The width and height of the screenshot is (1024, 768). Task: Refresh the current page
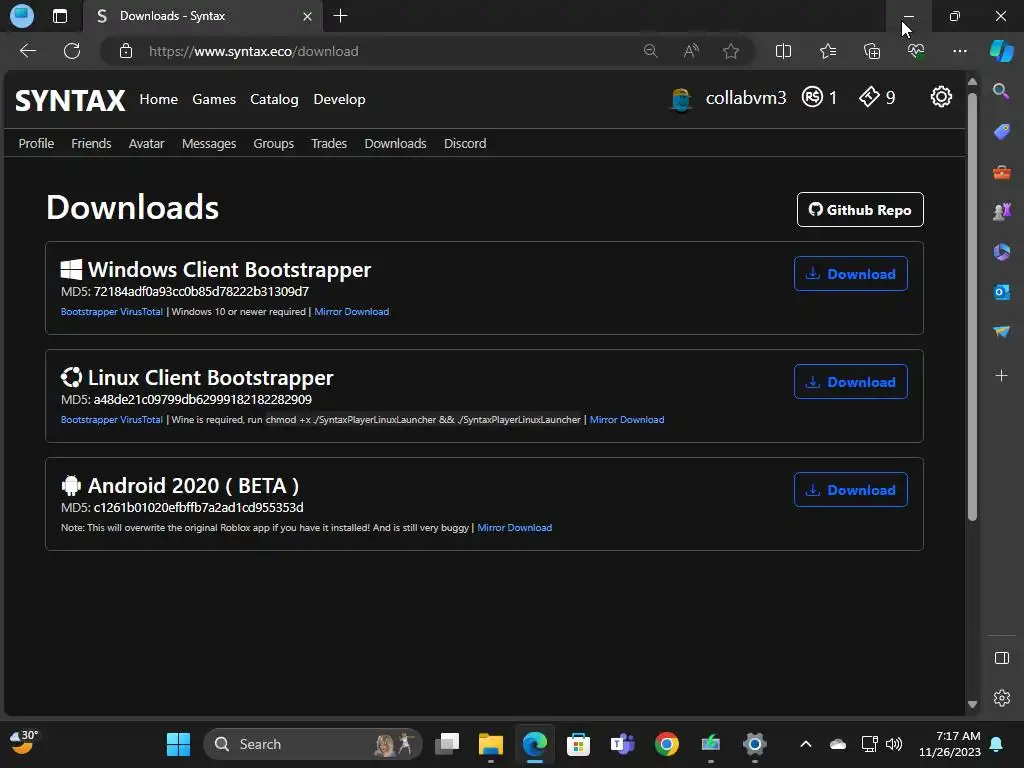(x=72, y=51)
